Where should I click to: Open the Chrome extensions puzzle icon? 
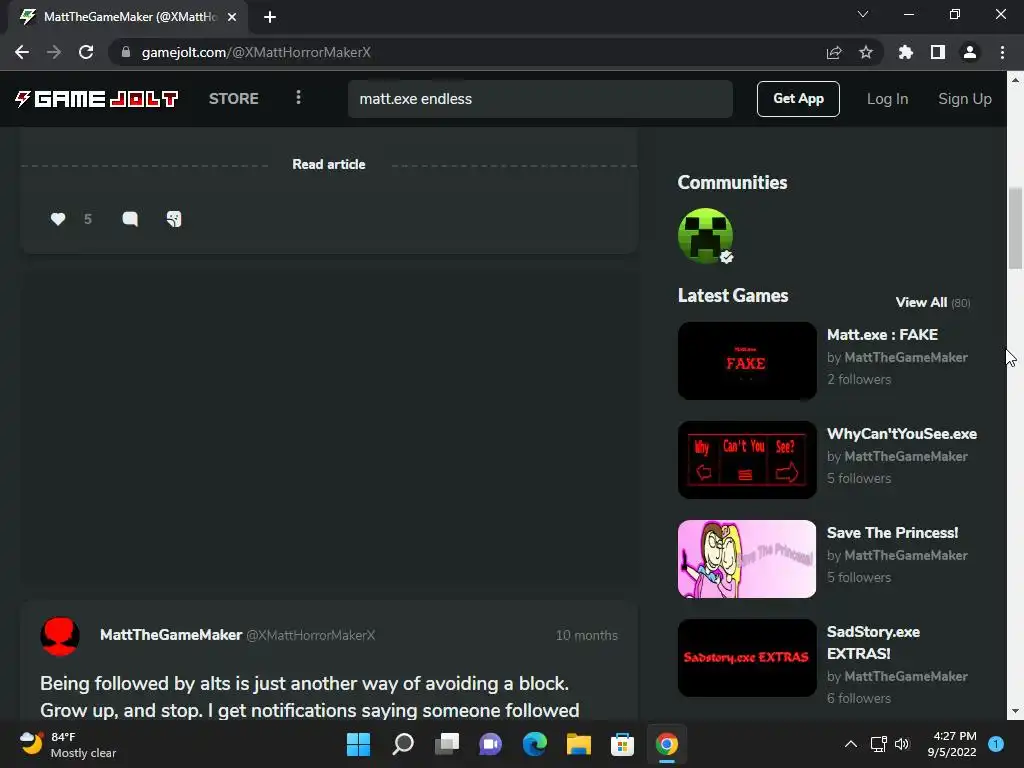(906, 52)
